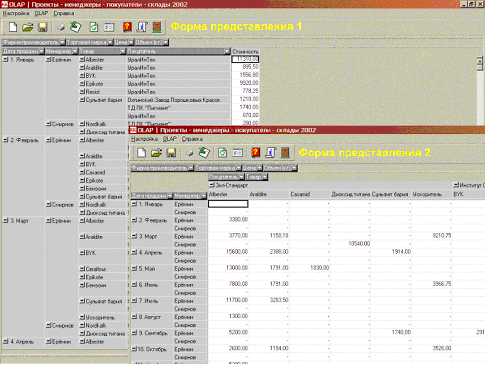Open Справка menu in Form 1 window
This screenshot has height=365, width=486.
tap(64, 13)
